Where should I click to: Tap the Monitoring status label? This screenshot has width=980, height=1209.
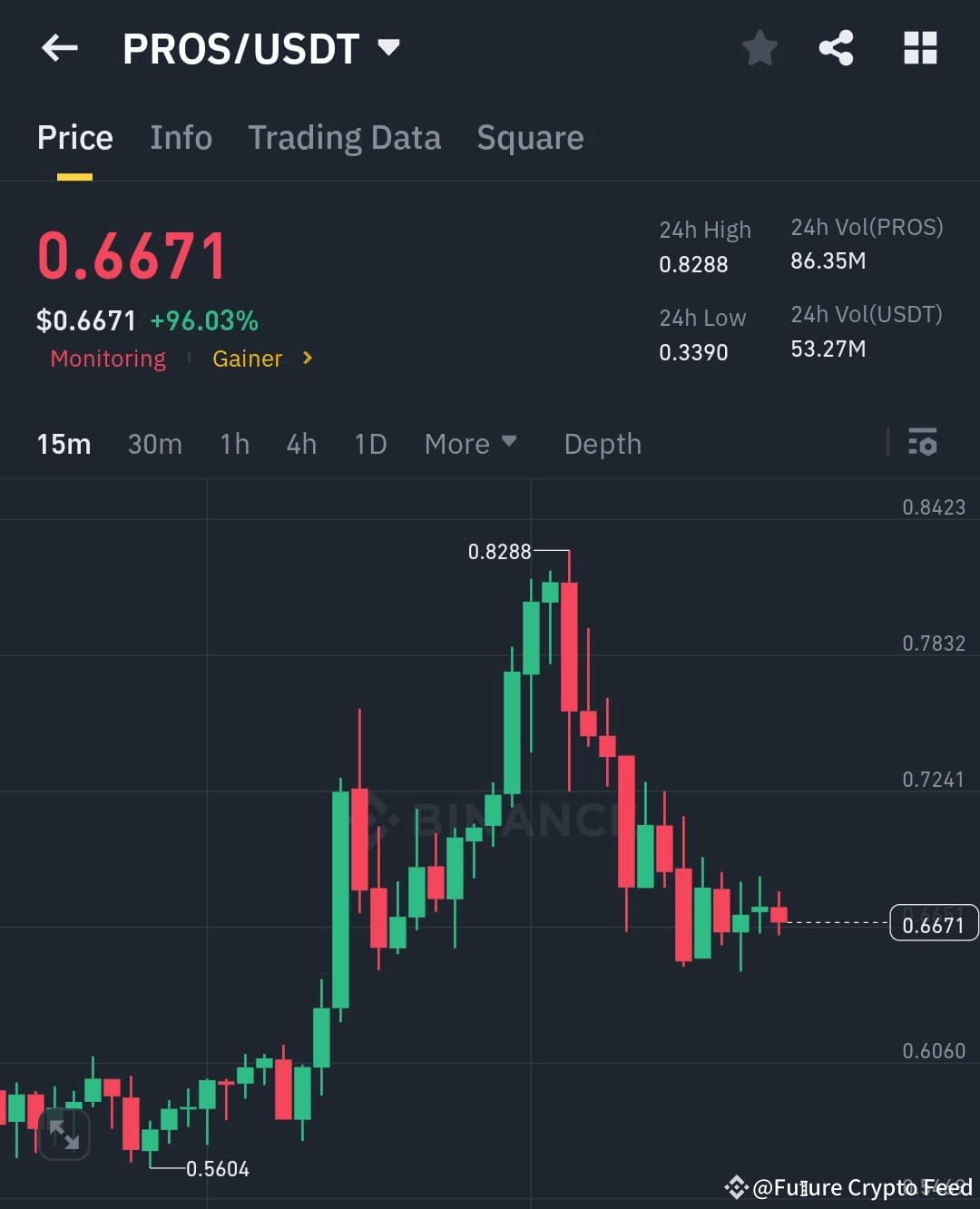(107, 359)
